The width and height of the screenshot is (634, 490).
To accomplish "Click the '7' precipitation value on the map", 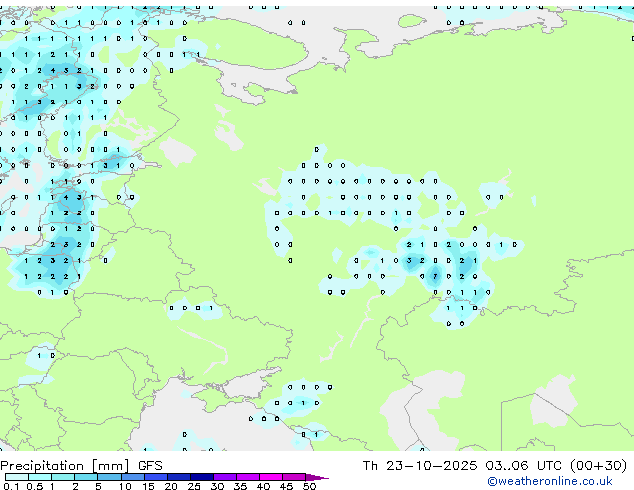I will coord(435,277).
